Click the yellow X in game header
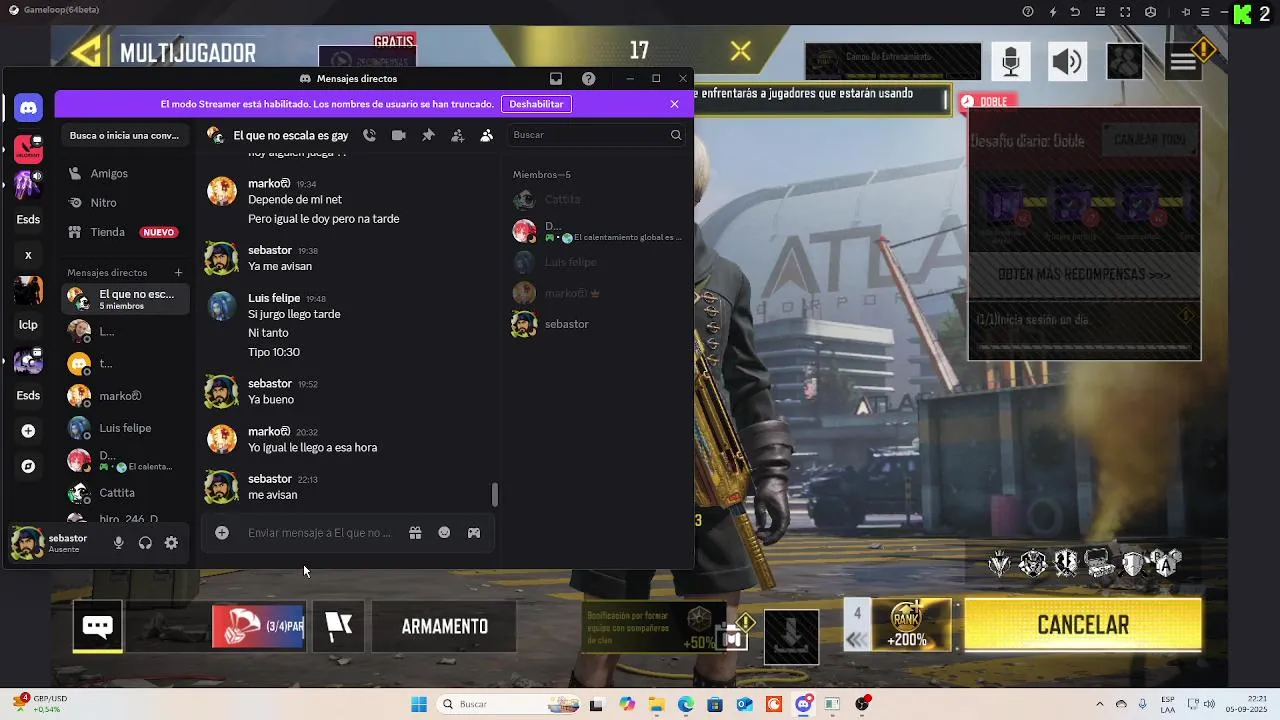 pyautogui.click(x=740, y=51)
